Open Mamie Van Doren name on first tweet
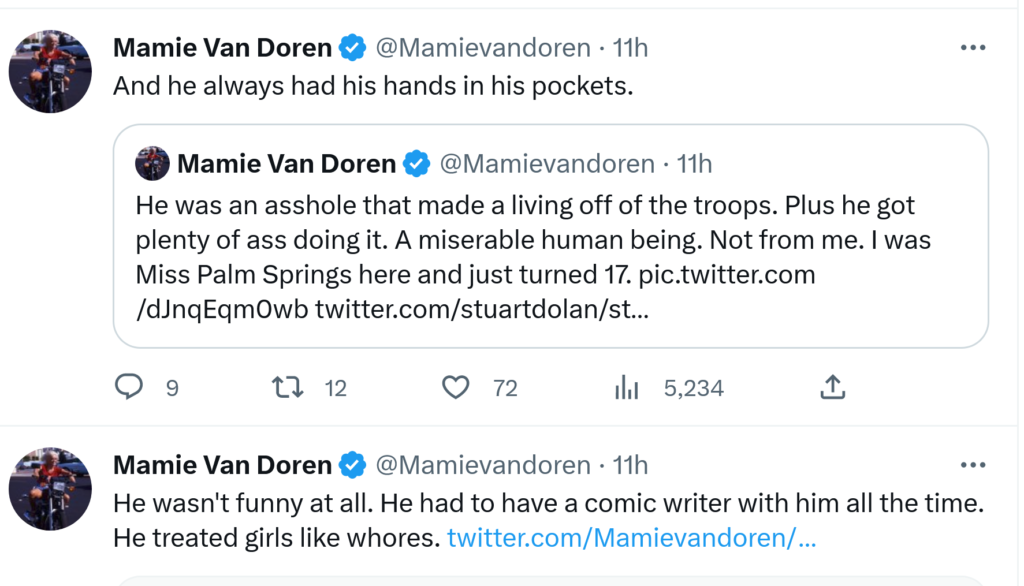 click(222, 47)
